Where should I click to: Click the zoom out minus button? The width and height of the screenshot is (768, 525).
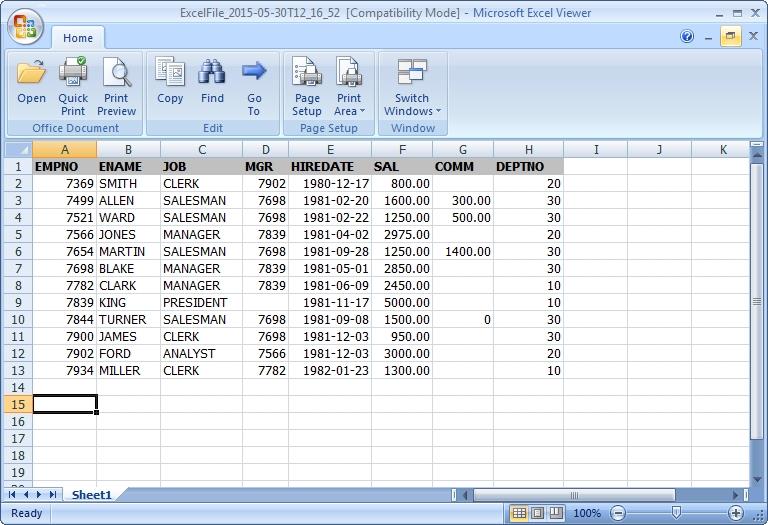[618, 513]
